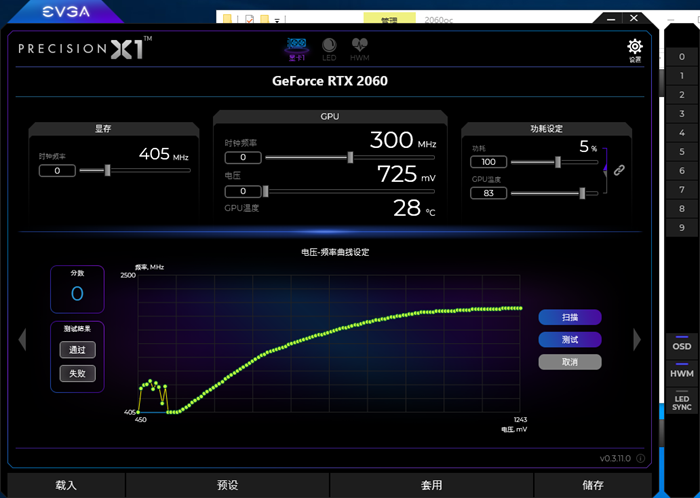Image resolution: width=700 pixels, height=498 pixels.
Task: Go to next panel with right arrow
Action: pos(637,340)
